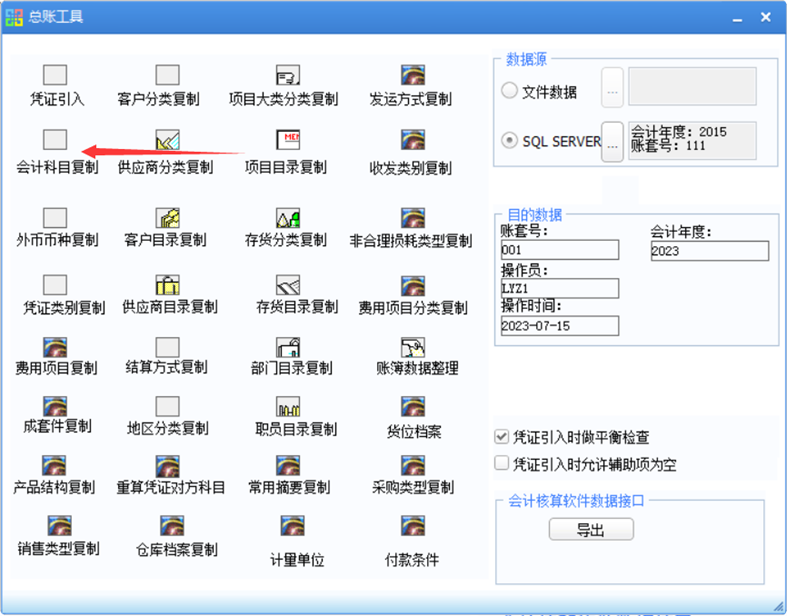Open 项目大类分类复制 icon
787x616 pixels.
pos(288,75)
